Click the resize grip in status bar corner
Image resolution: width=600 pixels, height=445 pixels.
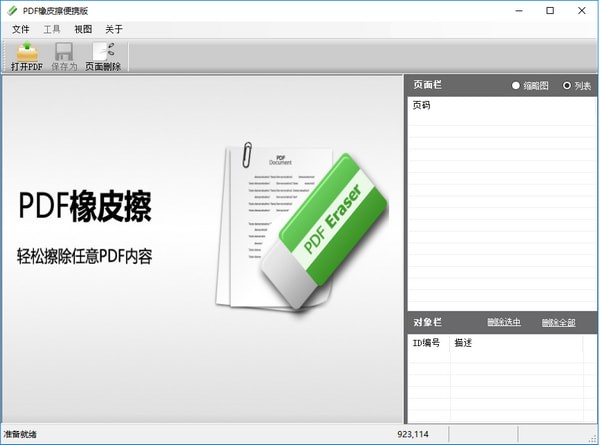click(x=593, y=438)
